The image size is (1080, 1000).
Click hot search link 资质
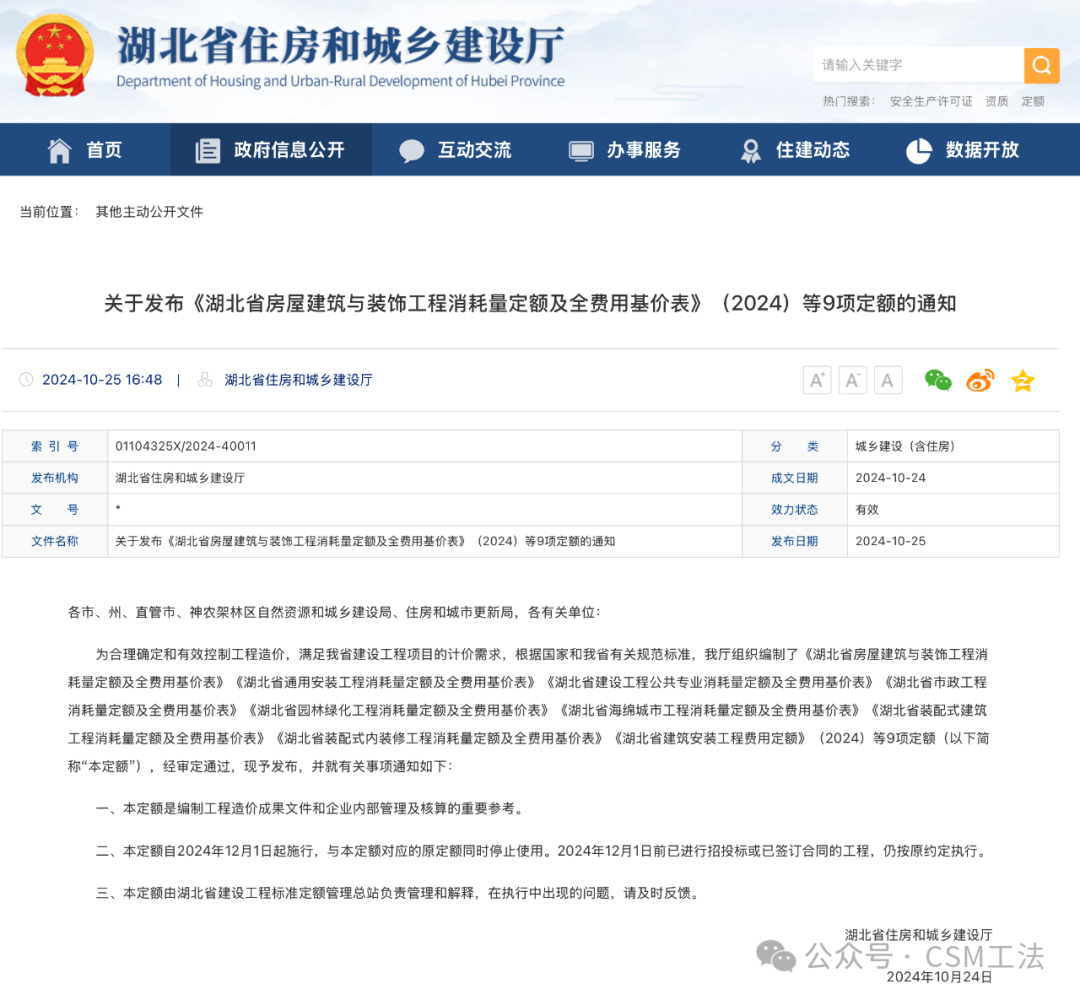[997, 101]
